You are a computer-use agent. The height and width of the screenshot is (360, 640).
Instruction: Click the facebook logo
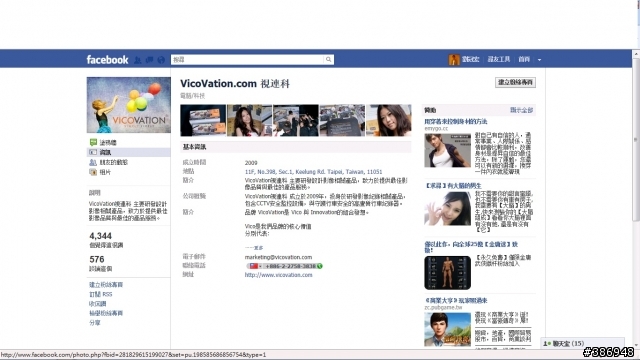107,60
